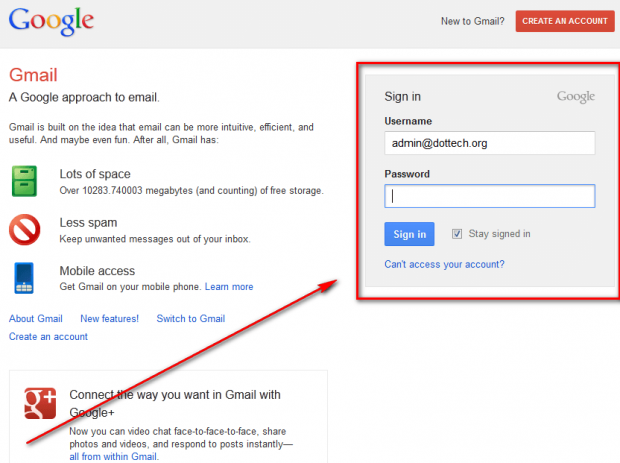Open the Learn more link

tap(229, 287)
